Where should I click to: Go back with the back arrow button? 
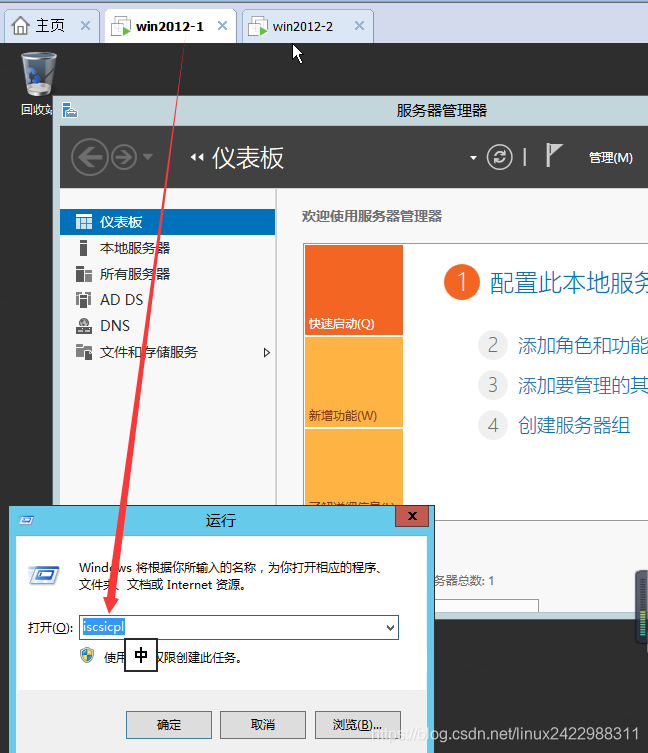click(89, 157)
